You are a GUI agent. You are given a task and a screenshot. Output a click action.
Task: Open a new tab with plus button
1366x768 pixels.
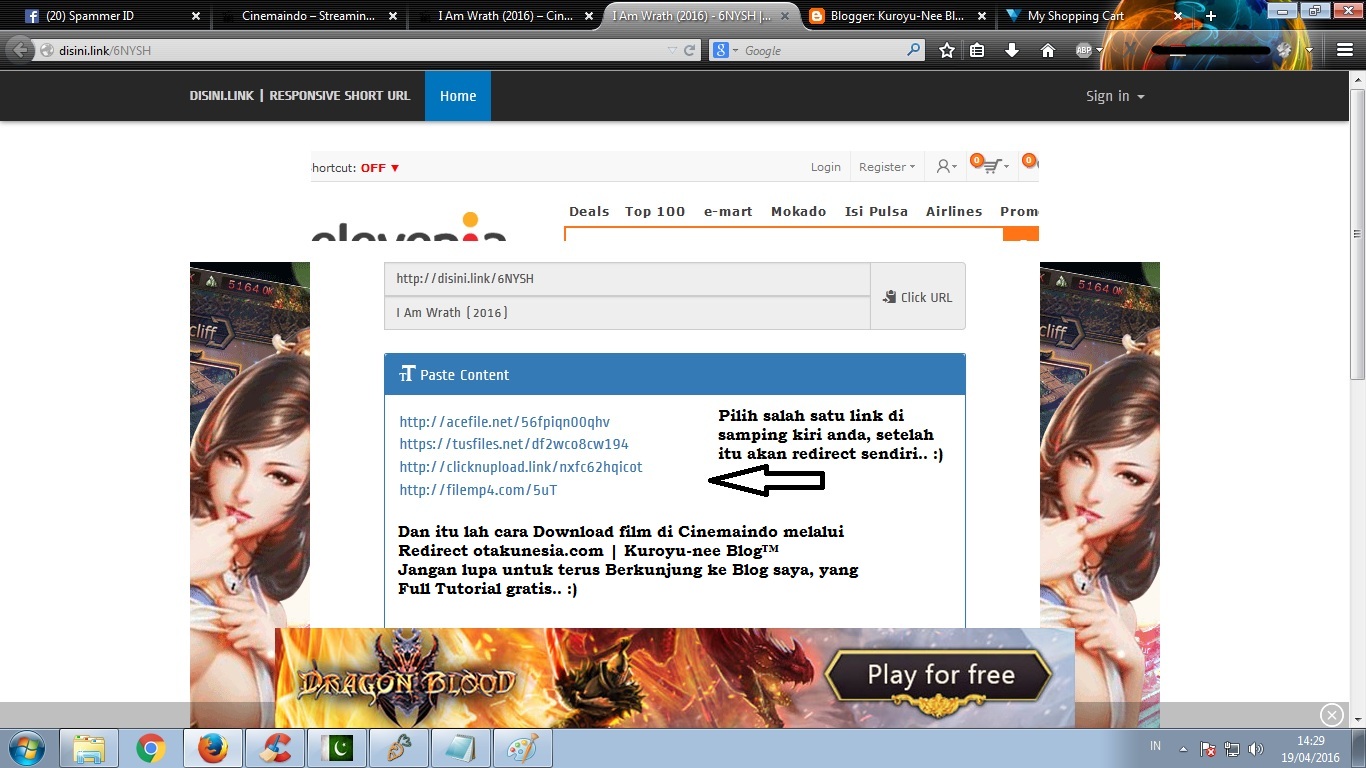[x=1211, y=16]
